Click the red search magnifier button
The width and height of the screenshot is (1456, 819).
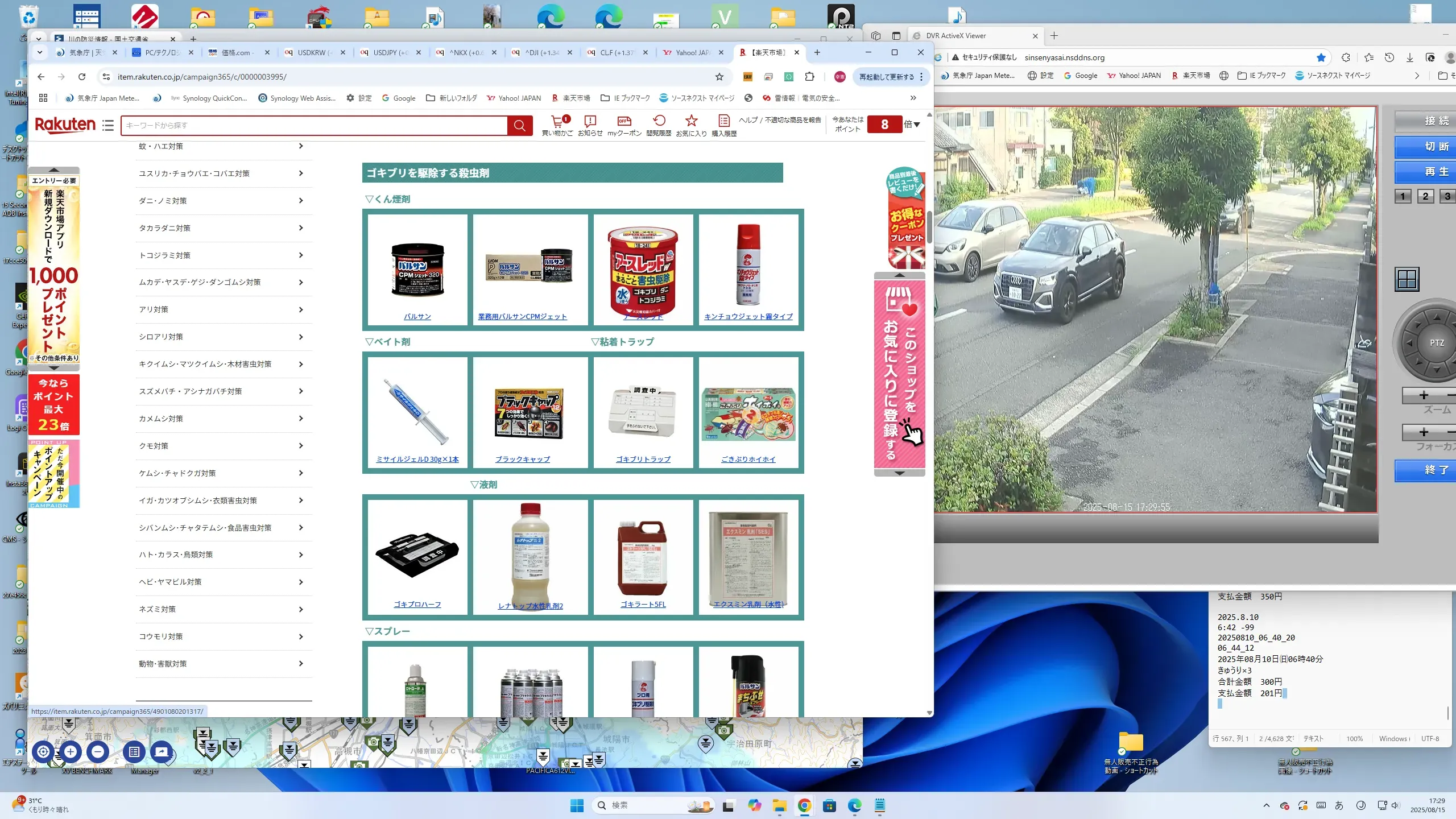(519, 125)
